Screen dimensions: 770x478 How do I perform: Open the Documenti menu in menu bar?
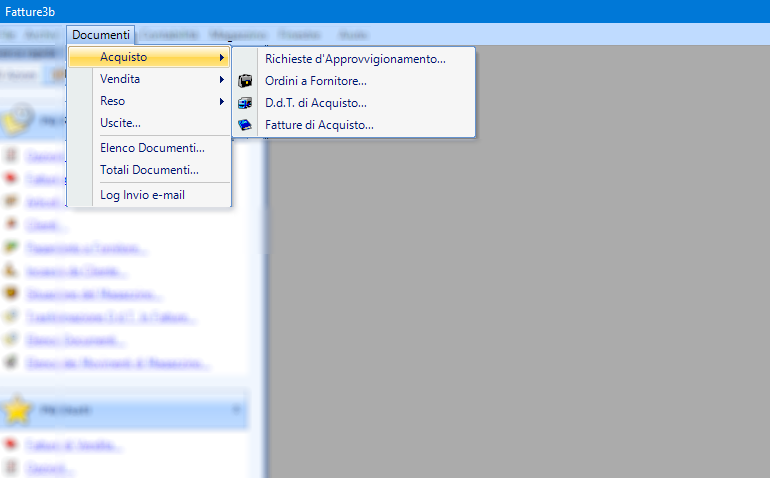[101, 35]
